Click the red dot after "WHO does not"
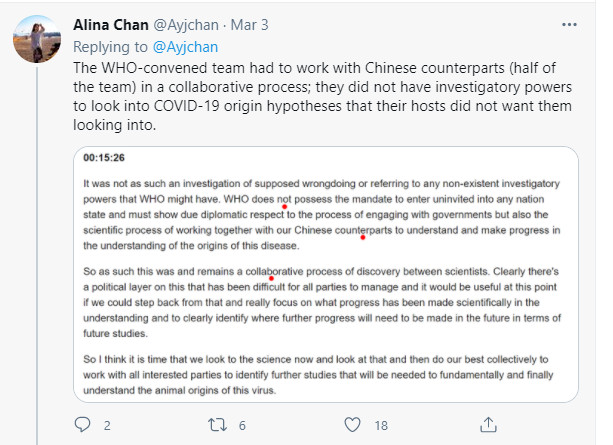613x445 pixels. point(285,208)
